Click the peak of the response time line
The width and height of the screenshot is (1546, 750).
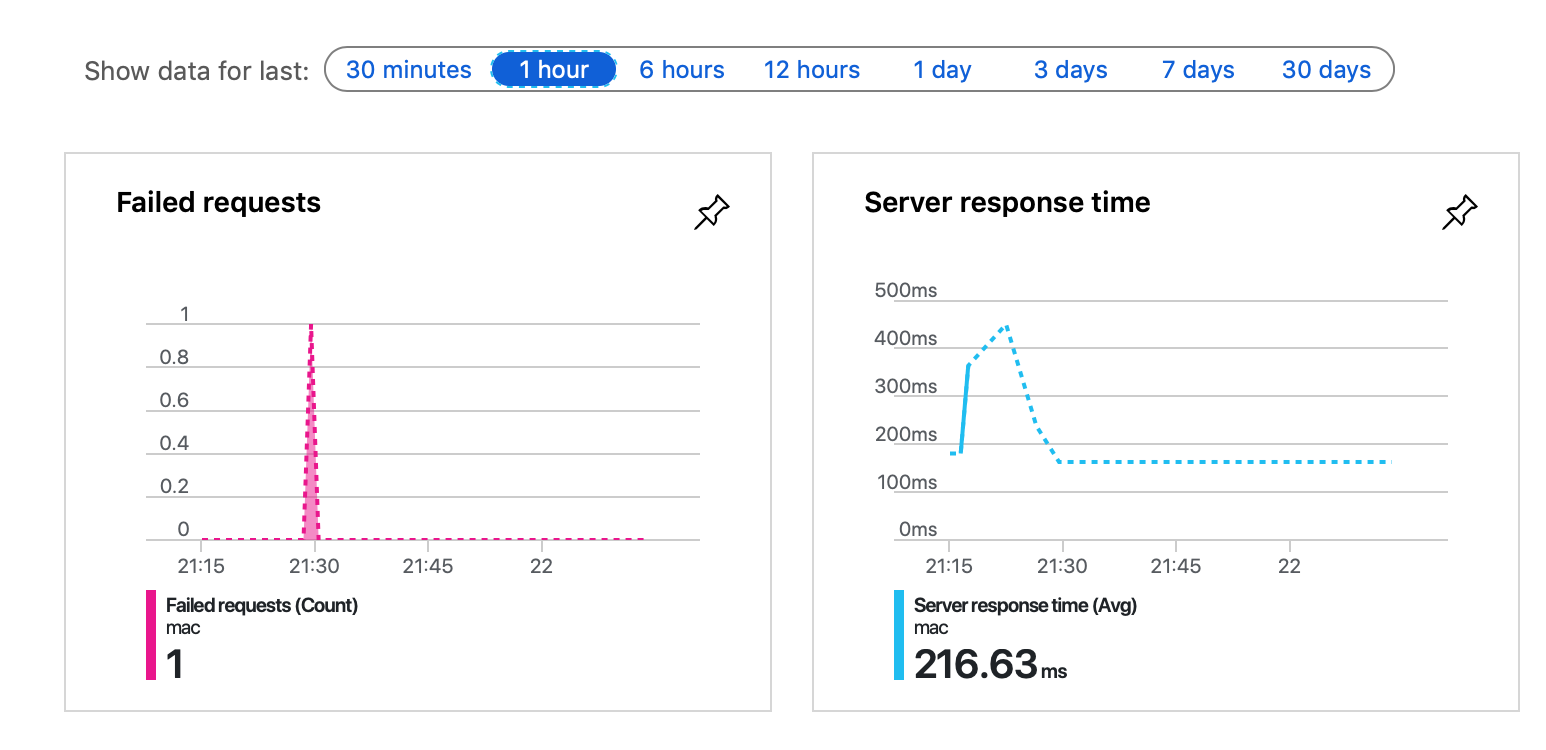click(x=1008, y=326)
